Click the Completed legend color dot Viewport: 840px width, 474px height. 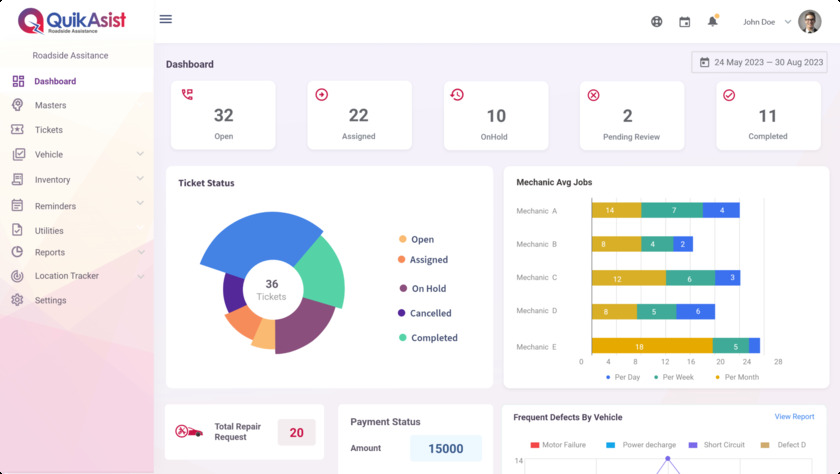pos(403,338)
